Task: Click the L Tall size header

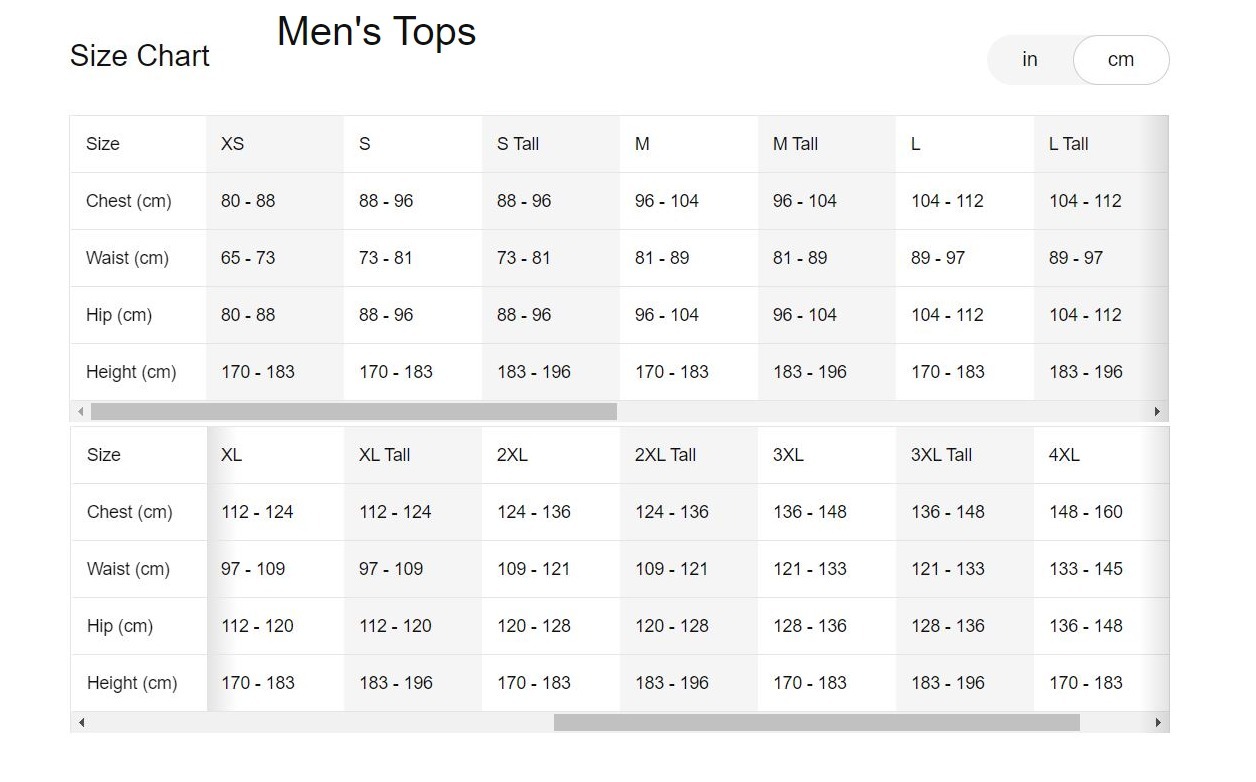Action: (1068, 144)
